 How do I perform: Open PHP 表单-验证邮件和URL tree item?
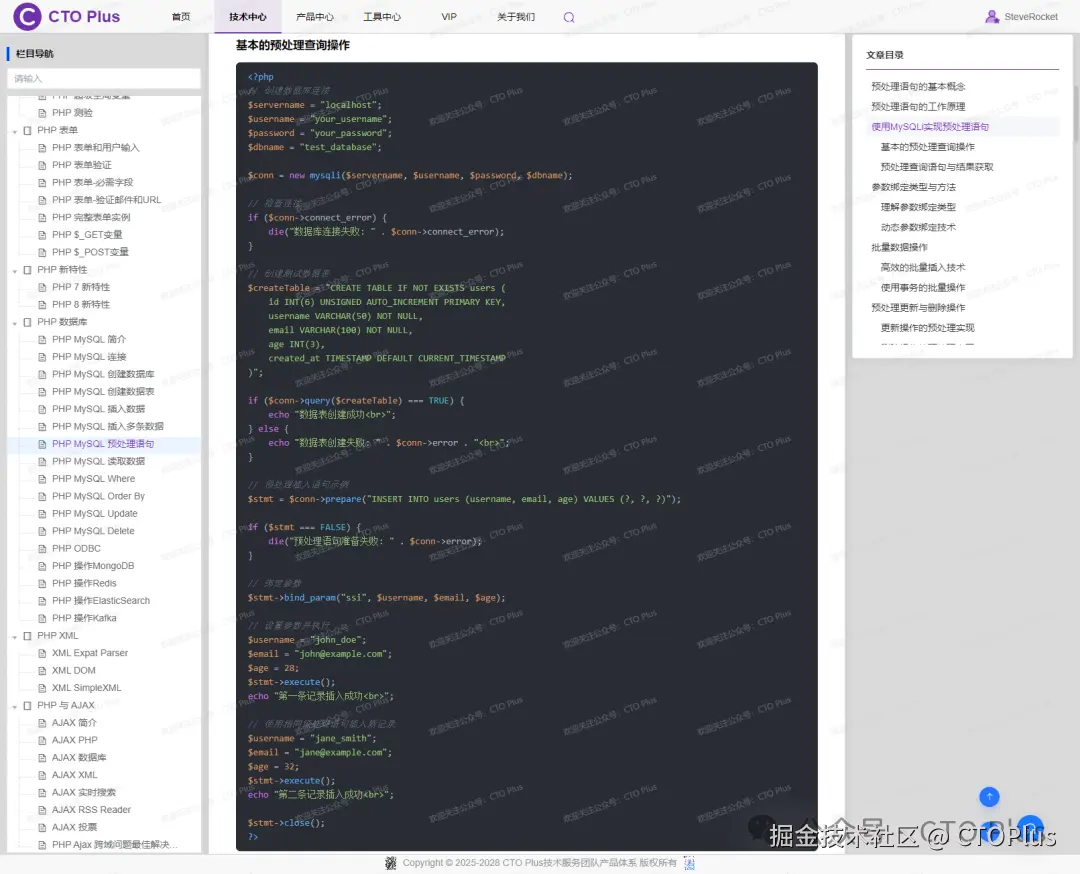(106, 200)
